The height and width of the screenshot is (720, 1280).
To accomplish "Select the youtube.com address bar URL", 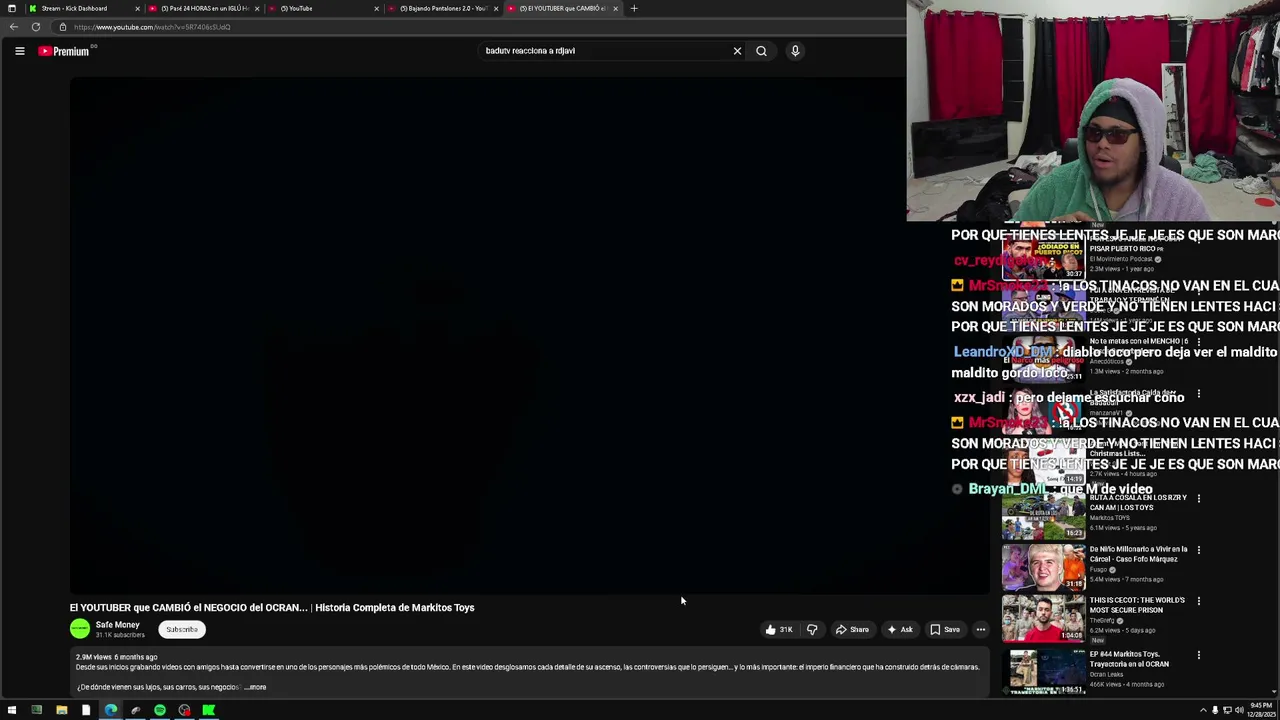I will (x=152, y=27).
